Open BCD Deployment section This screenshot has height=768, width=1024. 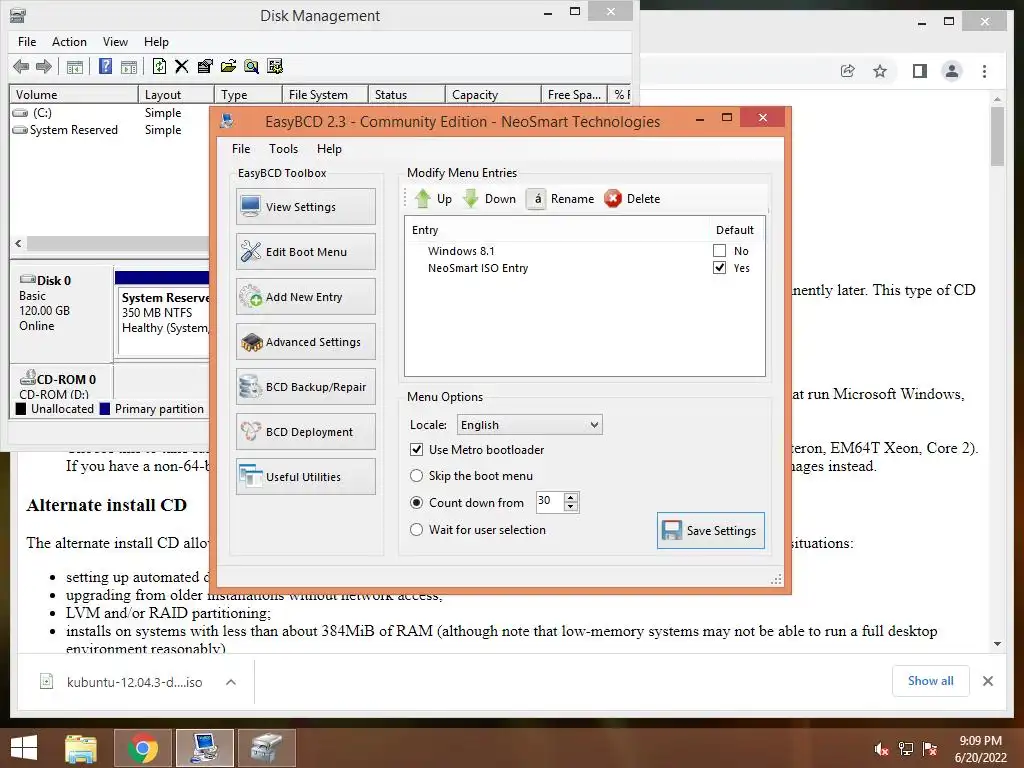tap(306, 432)
